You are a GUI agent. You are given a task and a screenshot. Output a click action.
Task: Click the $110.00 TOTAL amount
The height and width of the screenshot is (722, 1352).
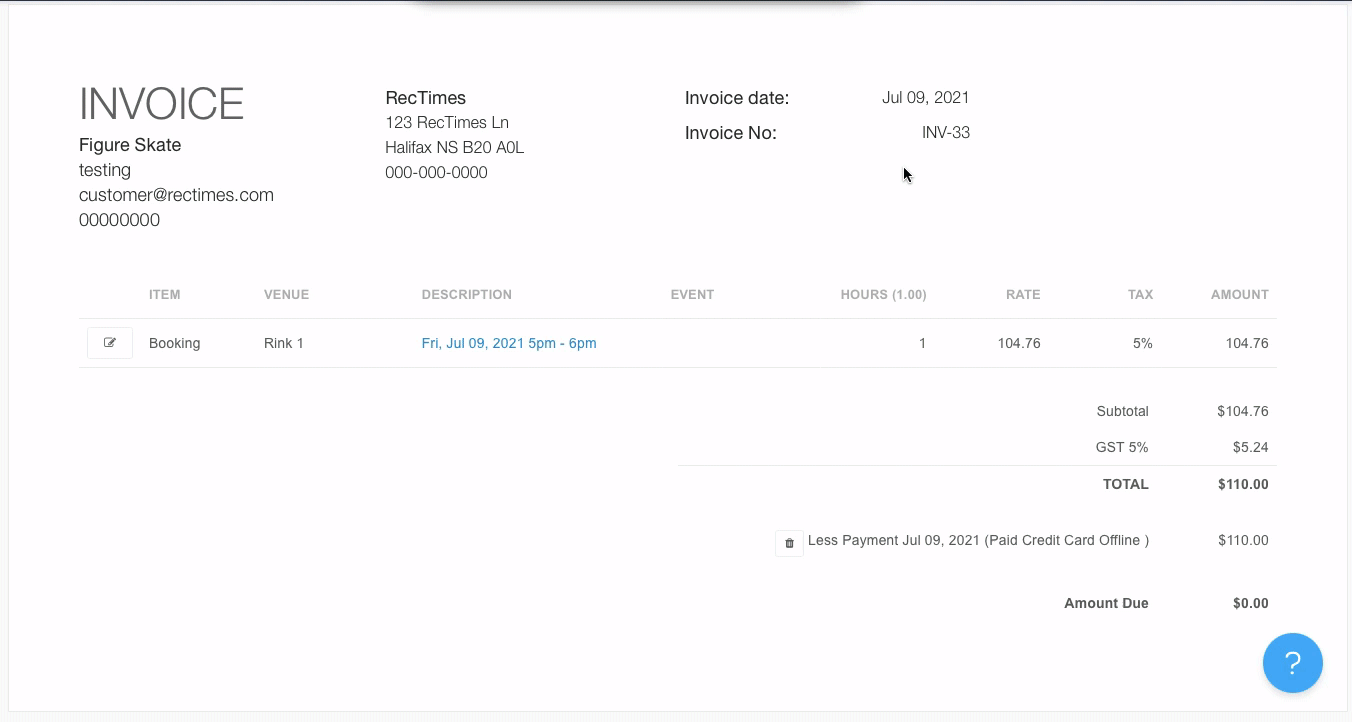click(x=1243, y=484)
